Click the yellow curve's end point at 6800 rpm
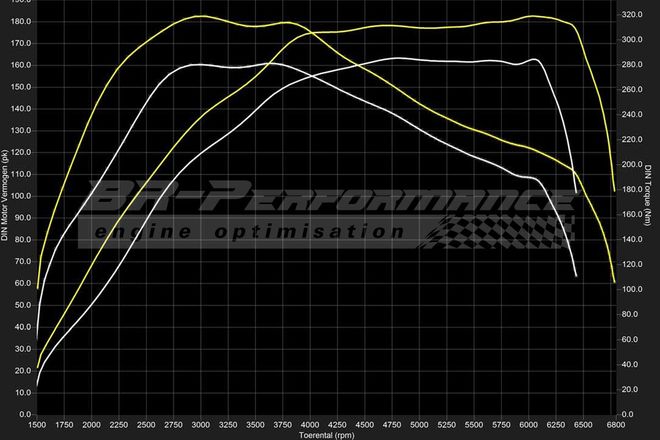Viewport: 660px width, 440px height. point(613,281)
